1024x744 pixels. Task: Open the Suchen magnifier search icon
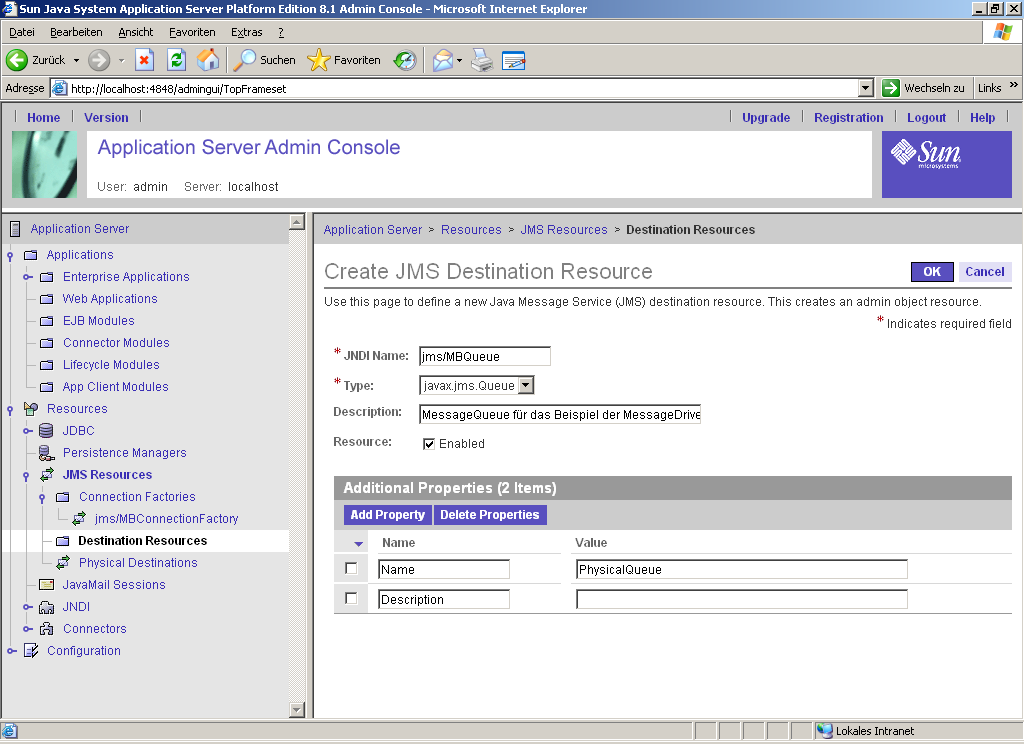click(x=245, y=60)
